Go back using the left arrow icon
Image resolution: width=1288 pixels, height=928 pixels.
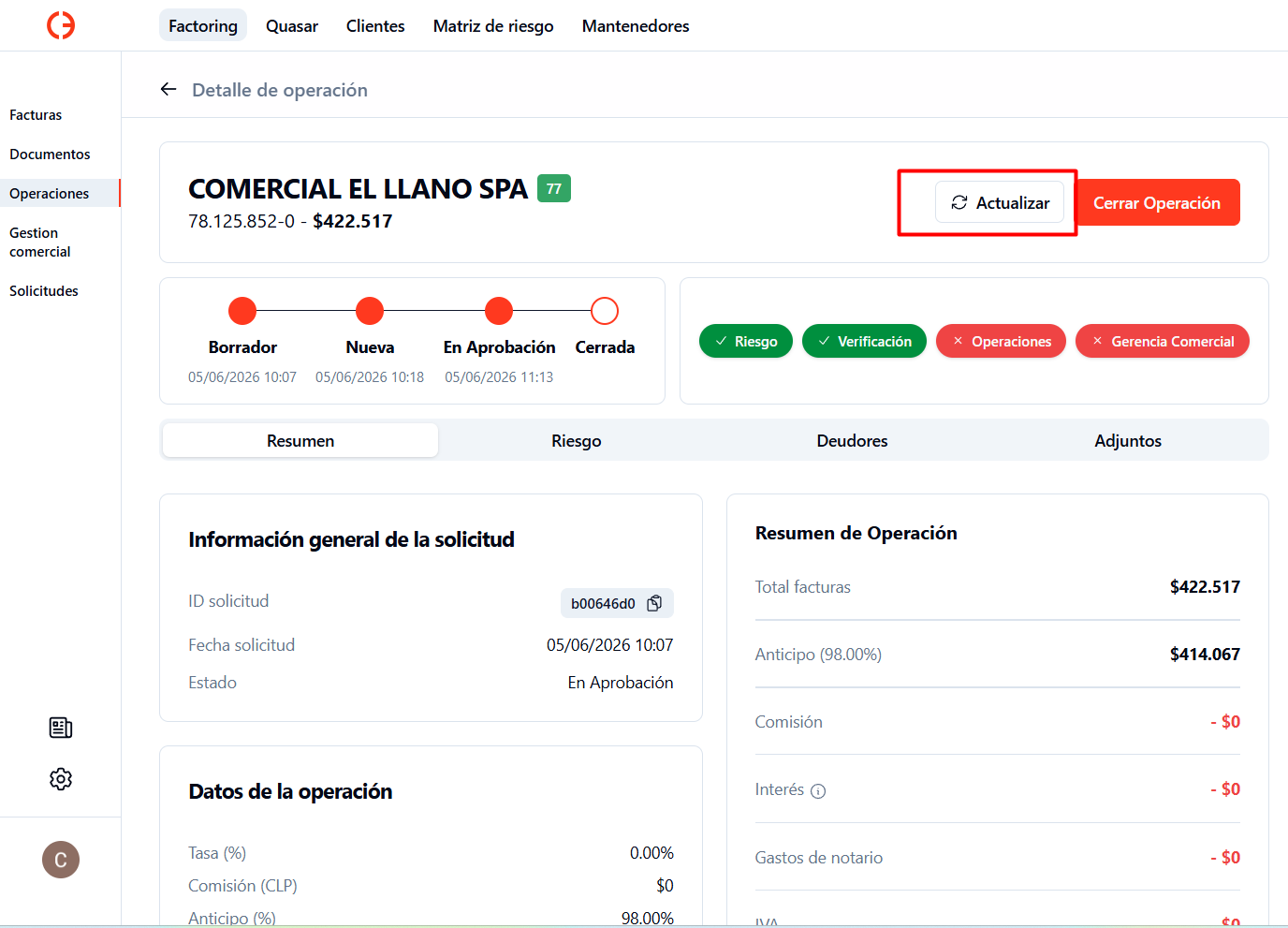pyautogui.click(x=168, y=89)
